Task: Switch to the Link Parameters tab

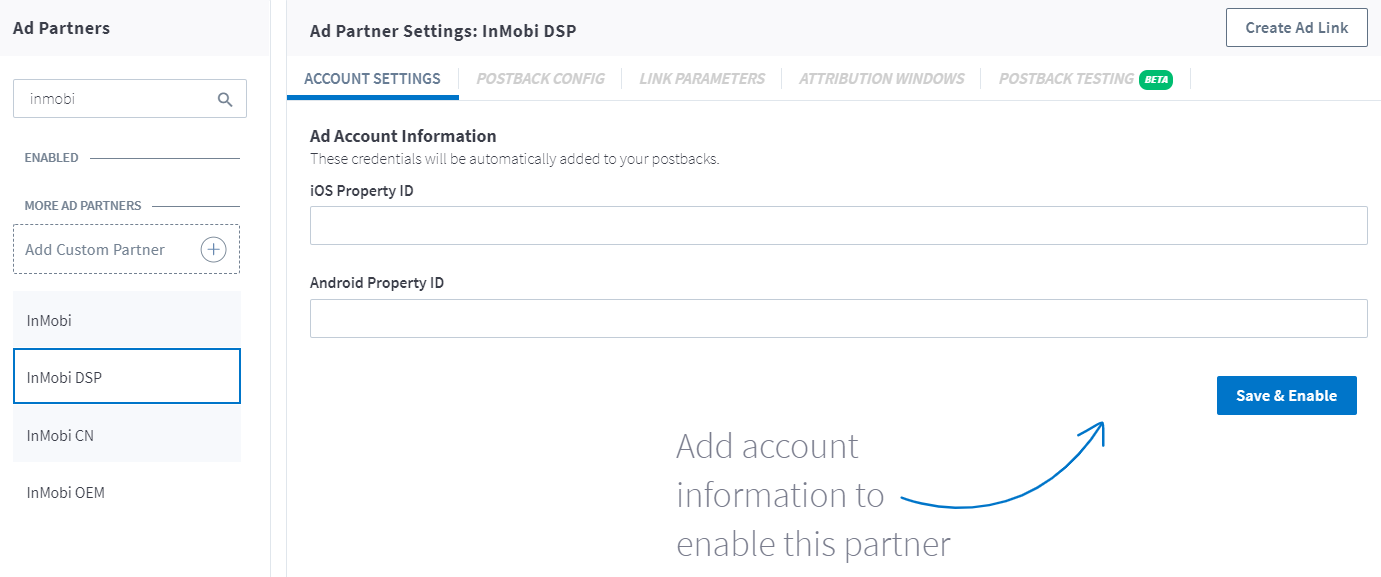Action: (x=702, y=79)
